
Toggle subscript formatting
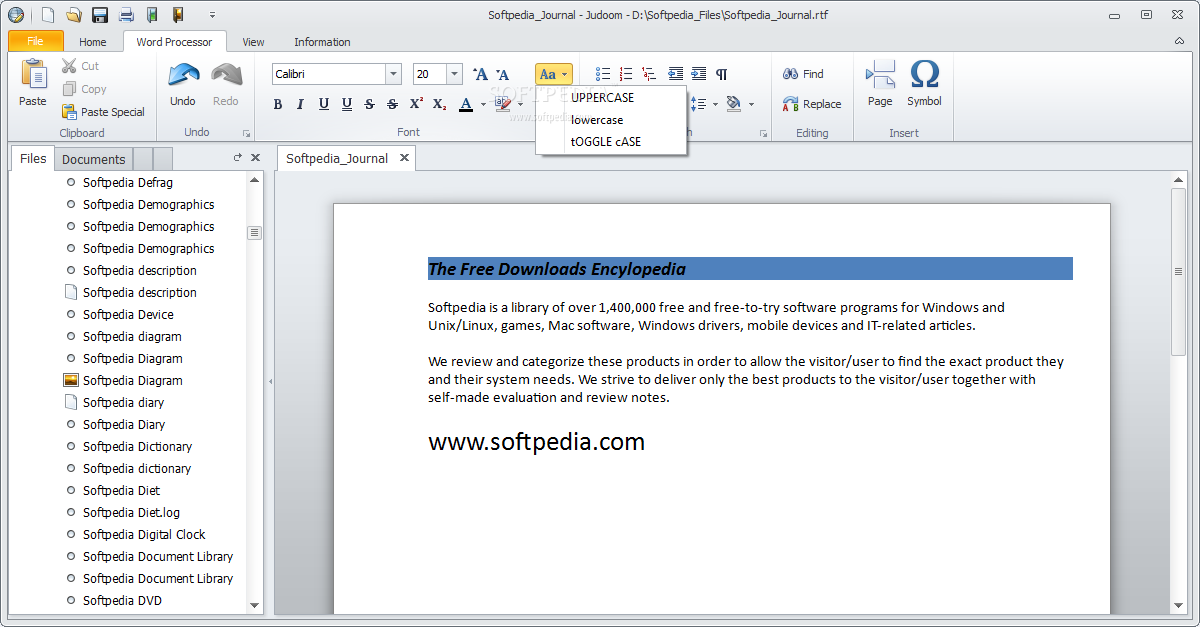click(x=439, y=104)
